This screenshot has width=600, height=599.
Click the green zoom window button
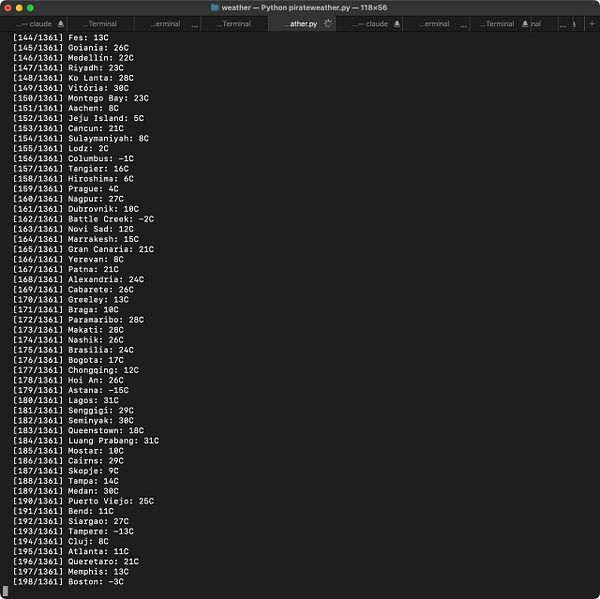(30, 8)
